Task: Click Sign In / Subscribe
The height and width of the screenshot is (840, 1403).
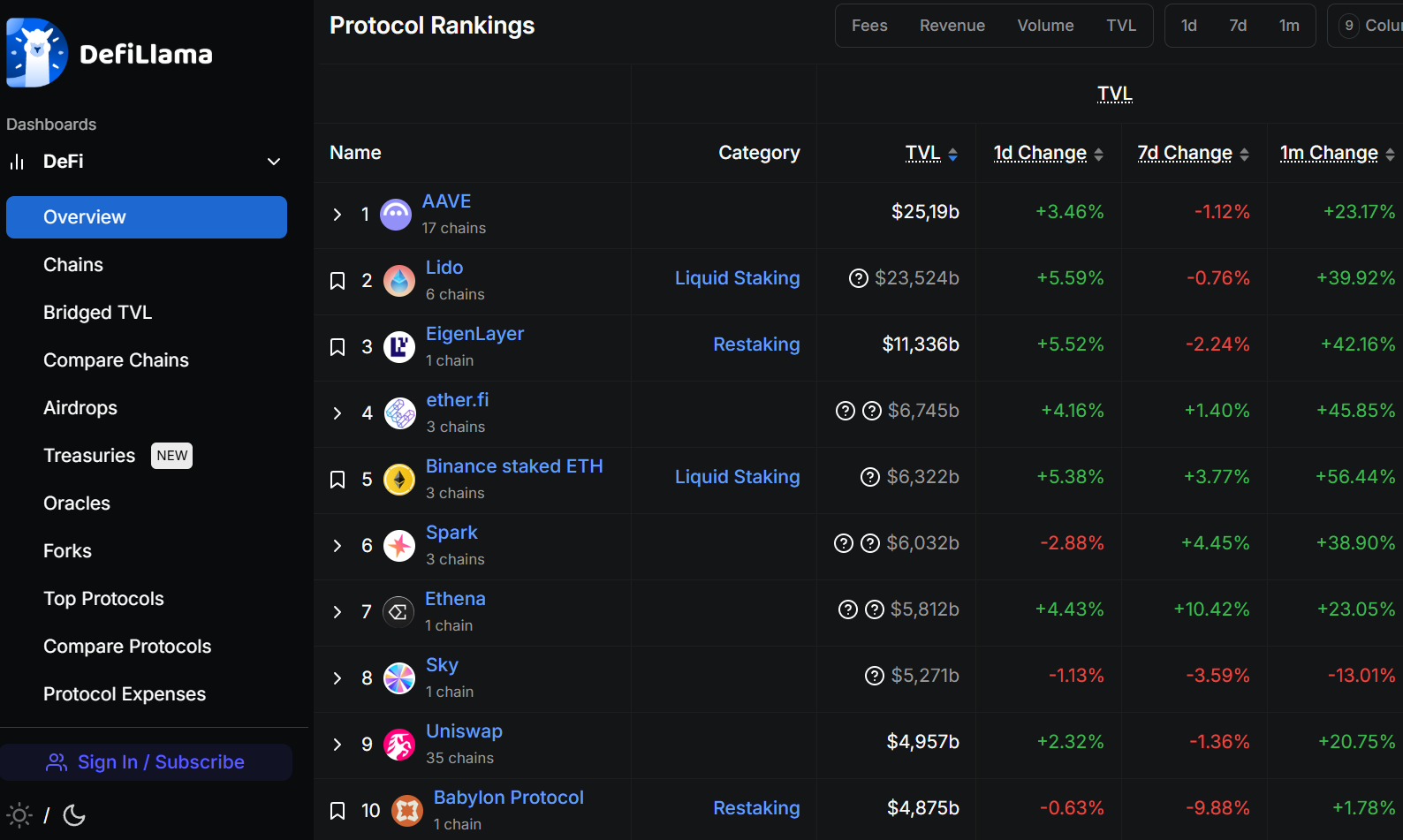Action: point(146,762)
